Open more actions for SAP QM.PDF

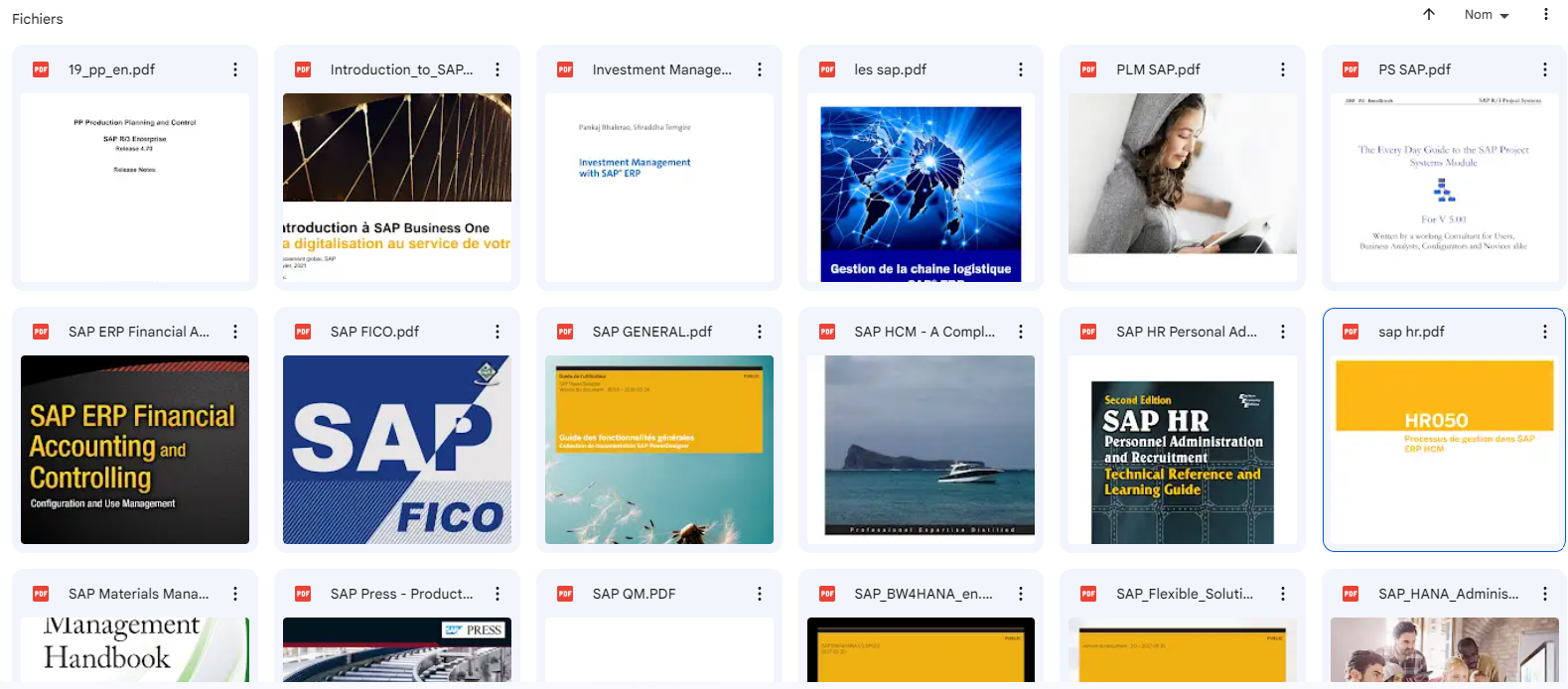point(760,594)
